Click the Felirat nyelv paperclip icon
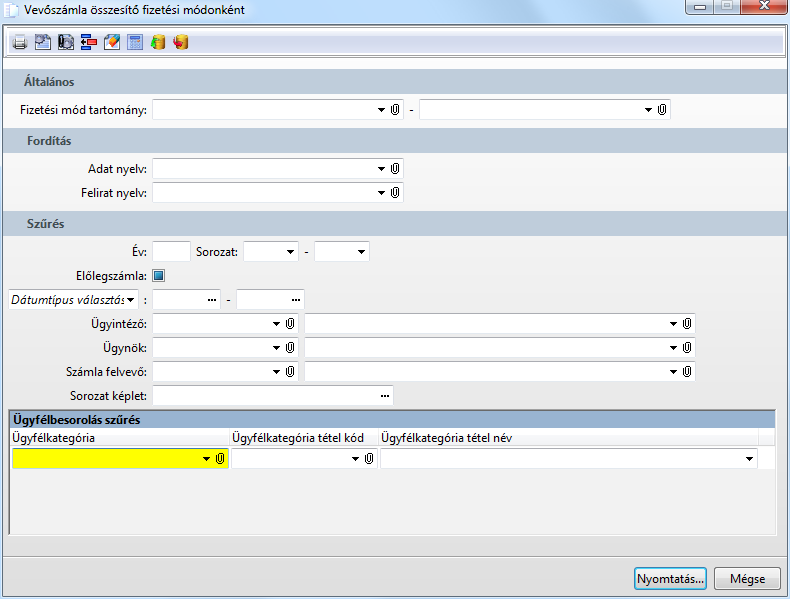This screenshot has width=790, height=599. tap(395, 192)
